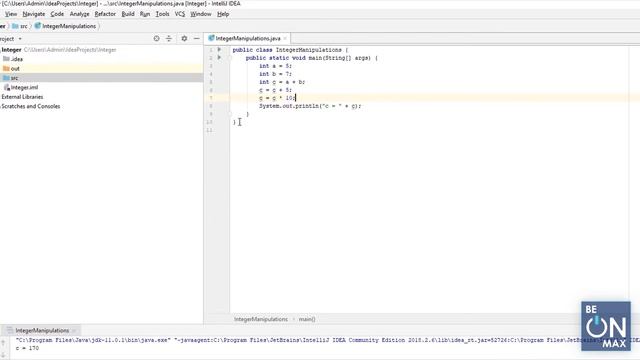Click the code line 'int c = a + b;'

click(x=282, y=82)
